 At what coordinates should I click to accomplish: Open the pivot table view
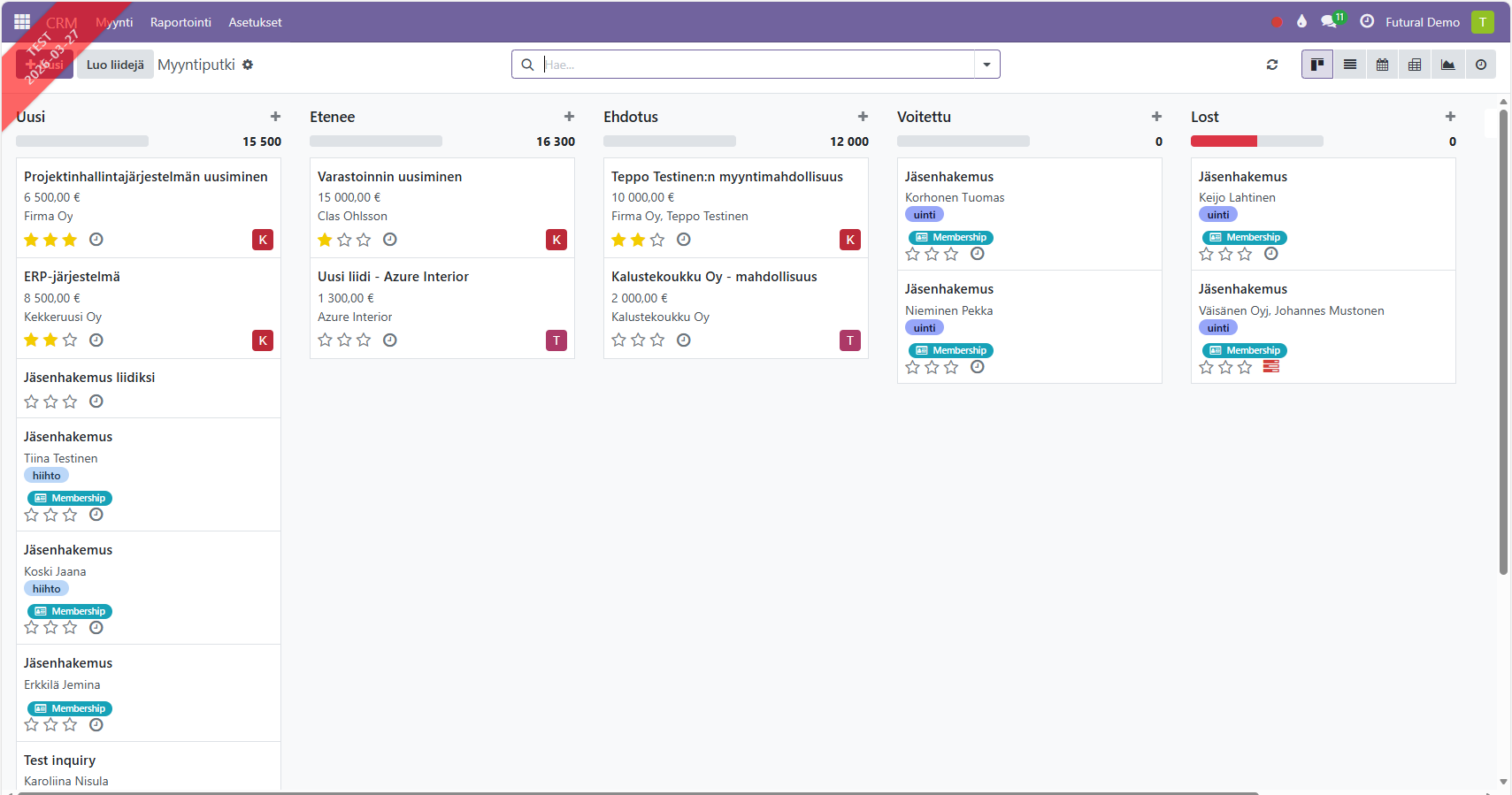pyautogui.click(x=1416, y=65)
